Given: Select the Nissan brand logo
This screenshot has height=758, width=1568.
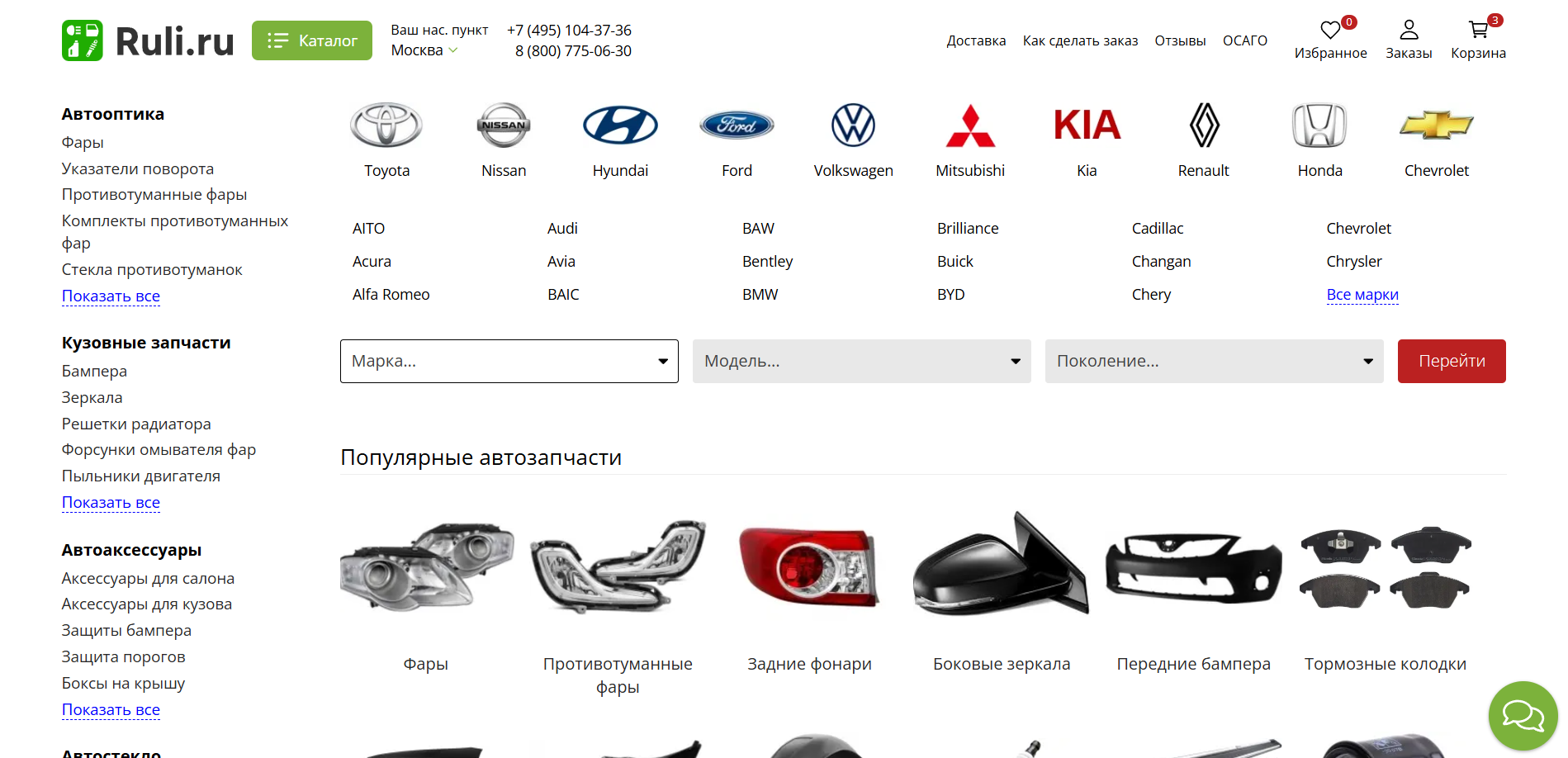Looking at the screenshot, I should 504,126.
